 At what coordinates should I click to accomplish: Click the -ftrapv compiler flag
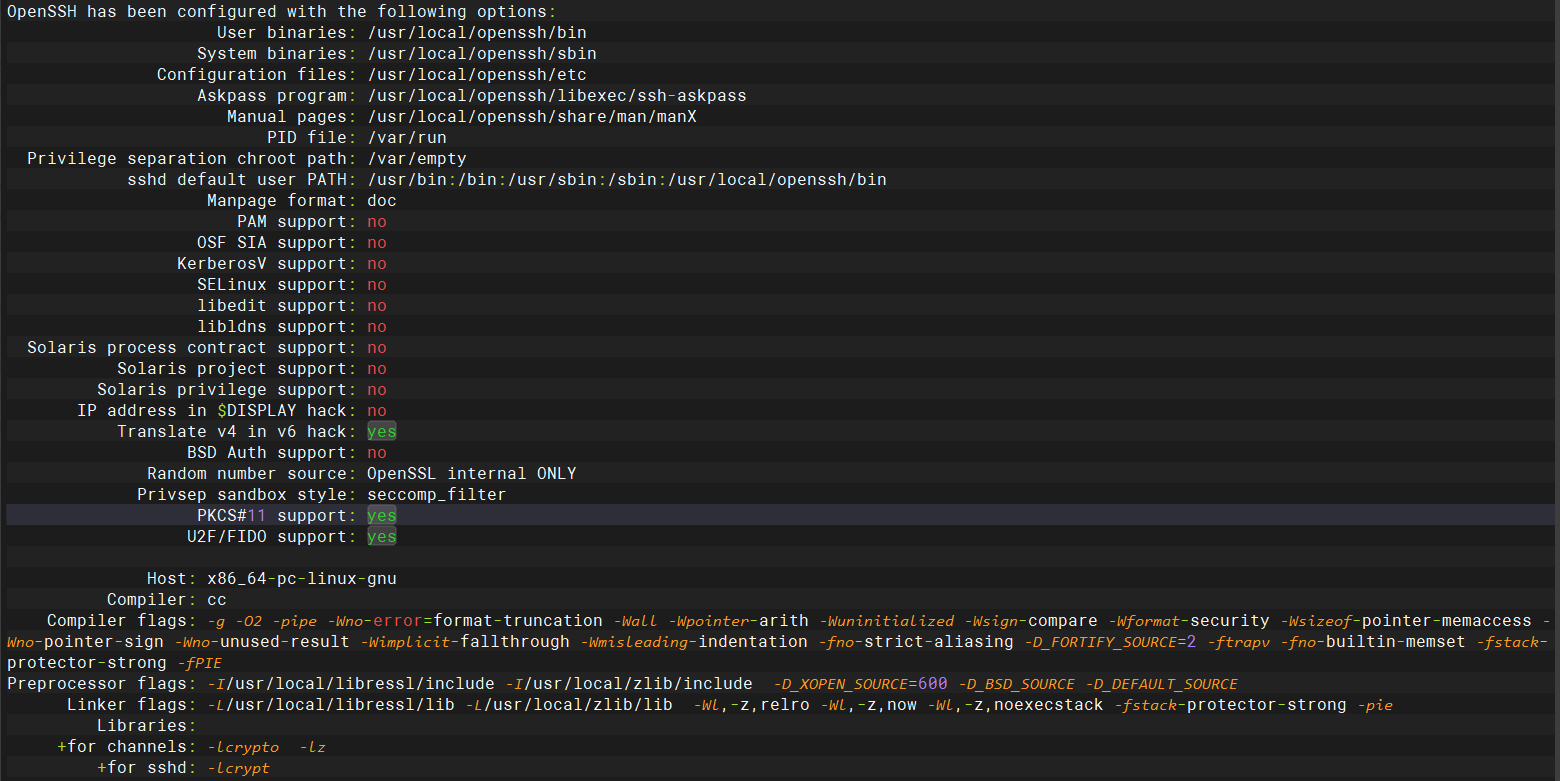[1239, 642]
